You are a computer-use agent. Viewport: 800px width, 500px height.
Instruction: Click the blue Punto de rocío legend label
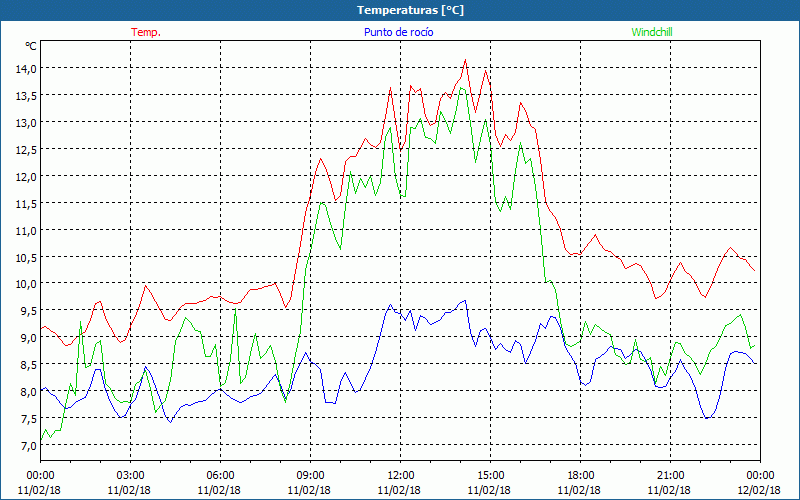(x=398, y=32)
